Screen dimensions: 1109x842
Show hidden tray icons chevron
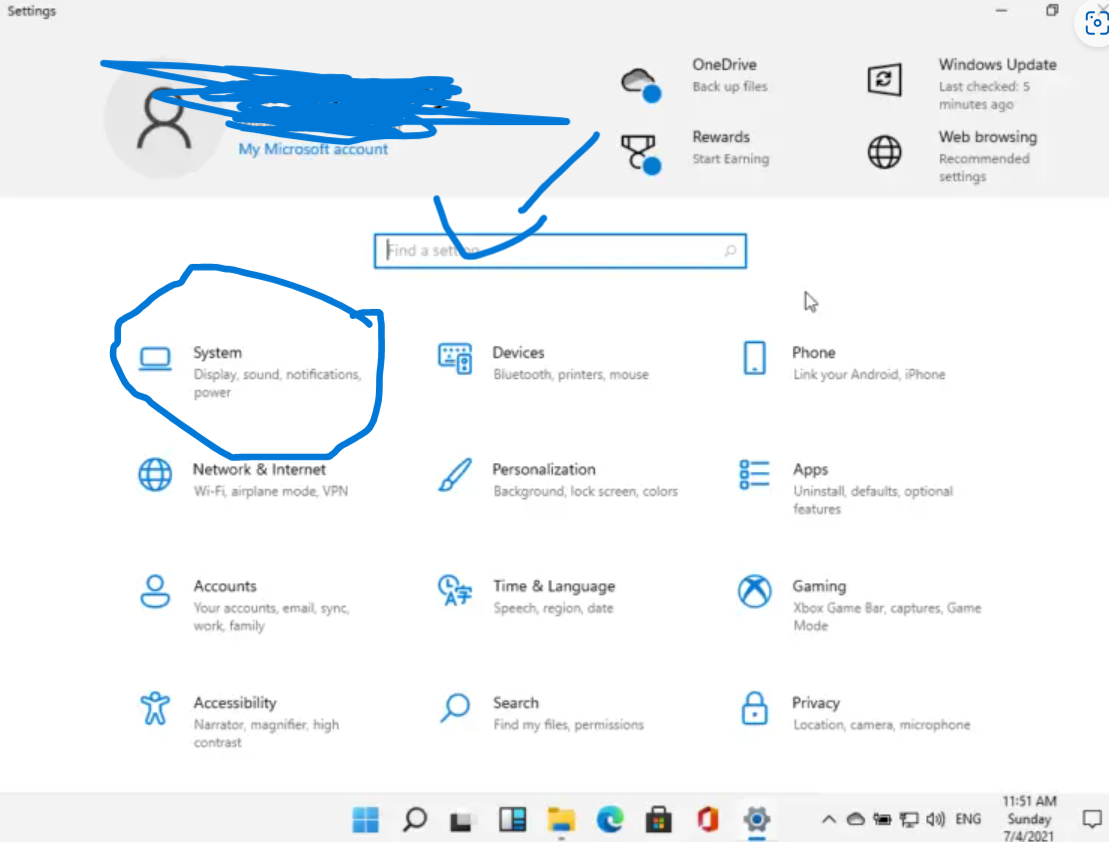click(x=828, y=819)
